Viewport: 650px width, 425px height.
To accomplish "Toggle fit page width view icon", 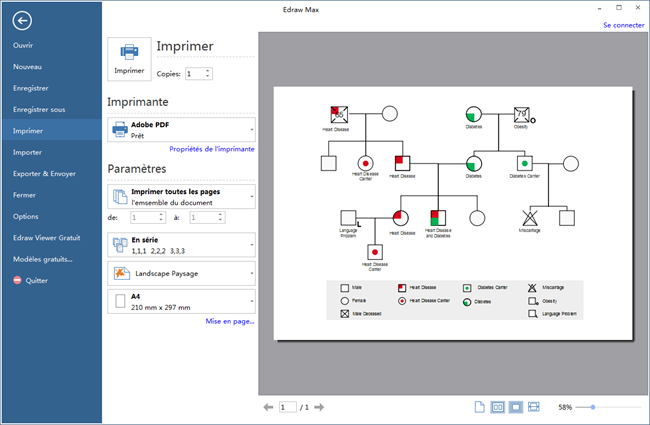I will 534,407.
